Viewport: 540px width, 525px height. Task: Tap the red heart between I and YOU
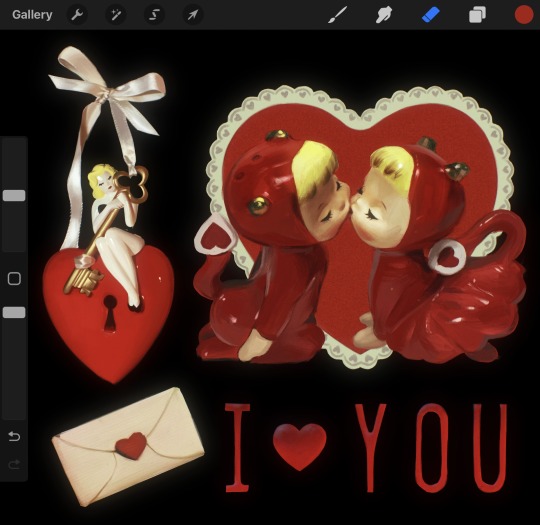(299, 447)
